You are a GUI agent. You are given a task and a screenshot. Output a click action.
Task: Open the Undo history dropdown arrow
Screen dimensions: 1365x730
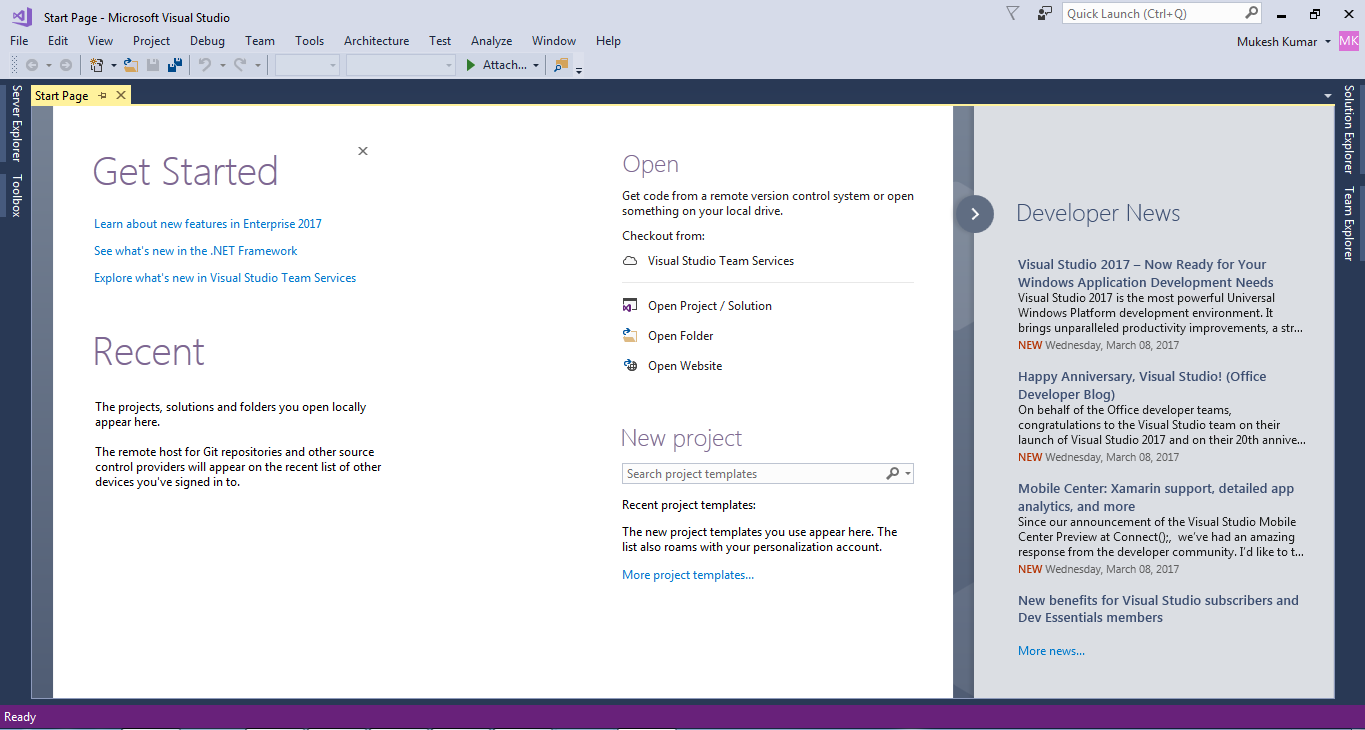222,66
